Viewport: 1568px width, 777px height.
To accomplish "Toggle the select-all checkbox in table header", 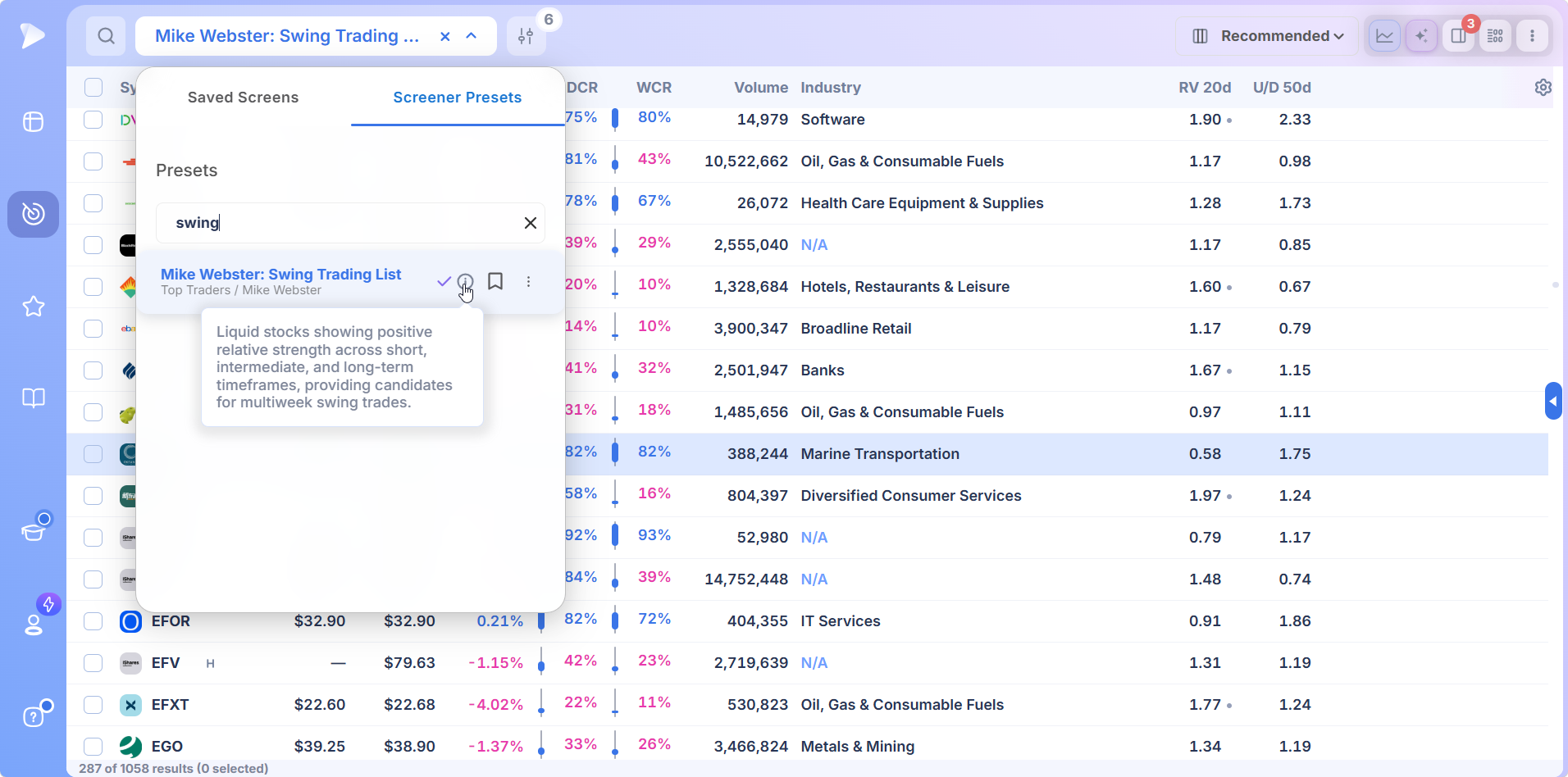I will point(93,88).
